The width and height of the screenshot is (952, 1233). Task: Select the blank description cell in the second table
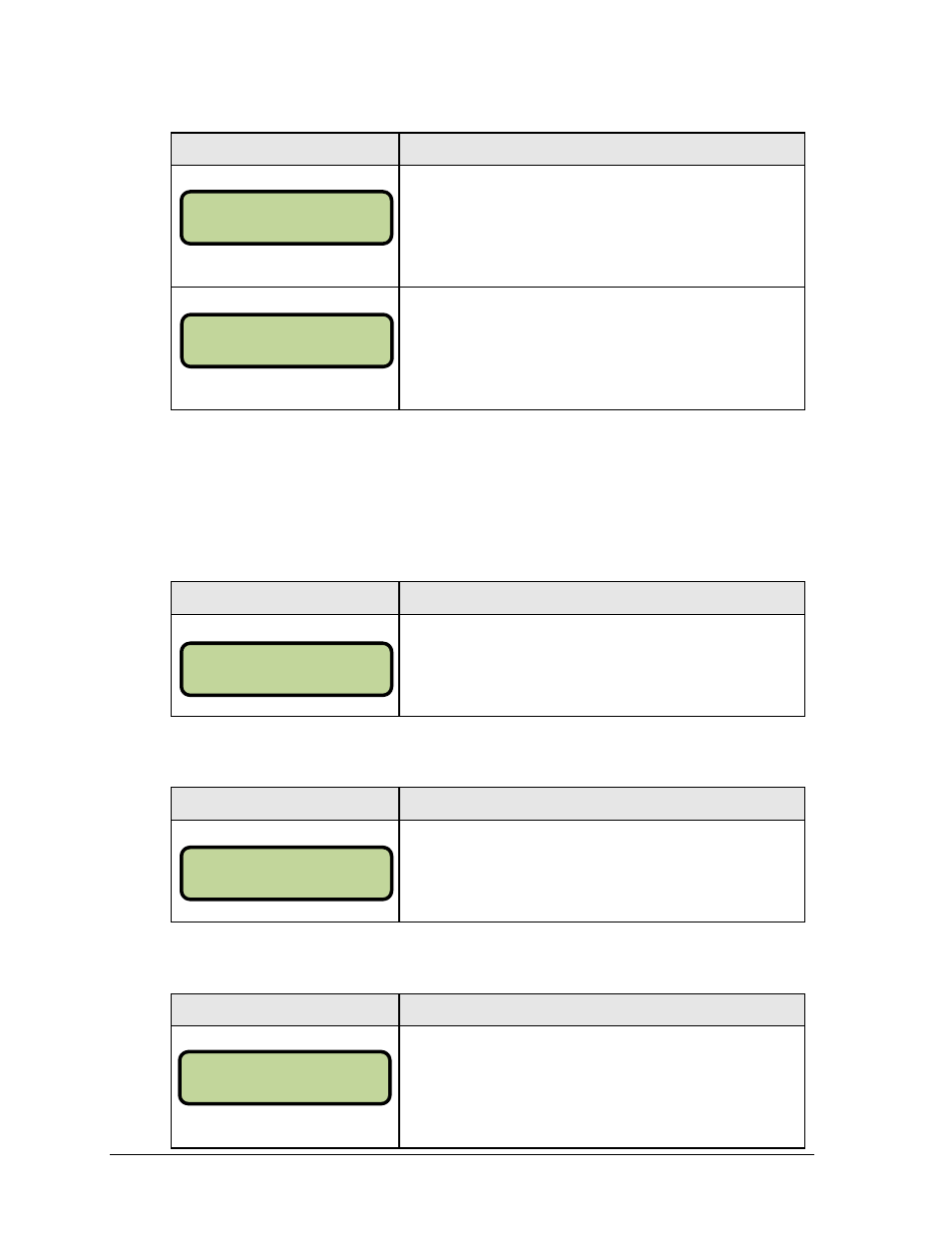pos(602,665)
